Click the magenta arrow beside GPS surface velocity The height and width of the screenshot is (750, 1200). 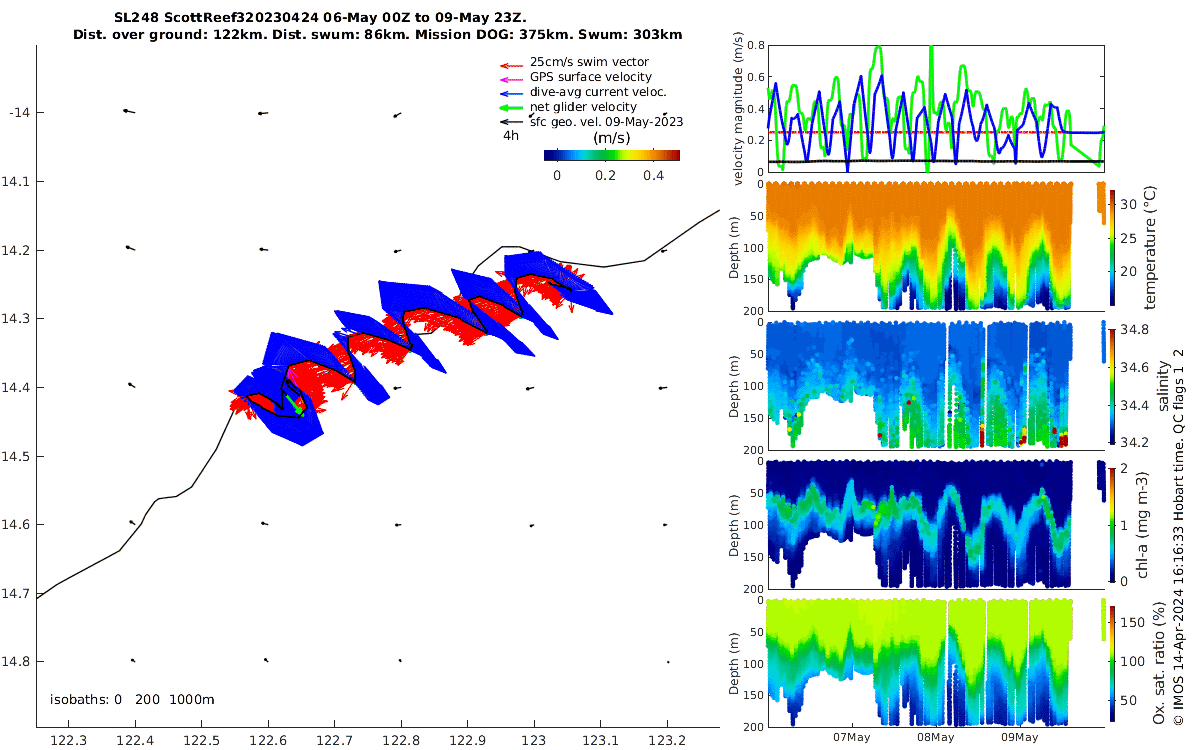pyautogui.click(x=512, y=80)
